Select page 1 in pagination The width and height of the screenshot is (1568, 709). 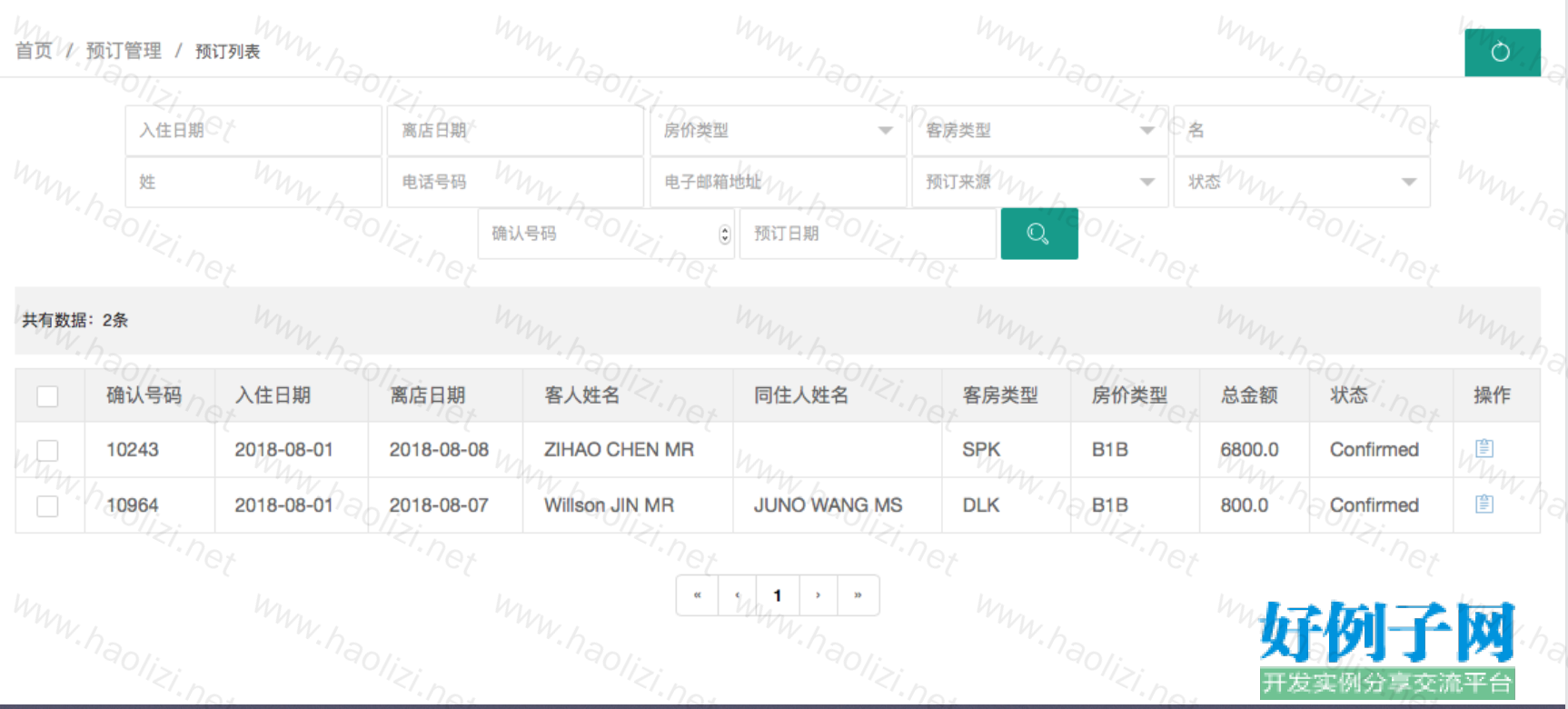778,595
